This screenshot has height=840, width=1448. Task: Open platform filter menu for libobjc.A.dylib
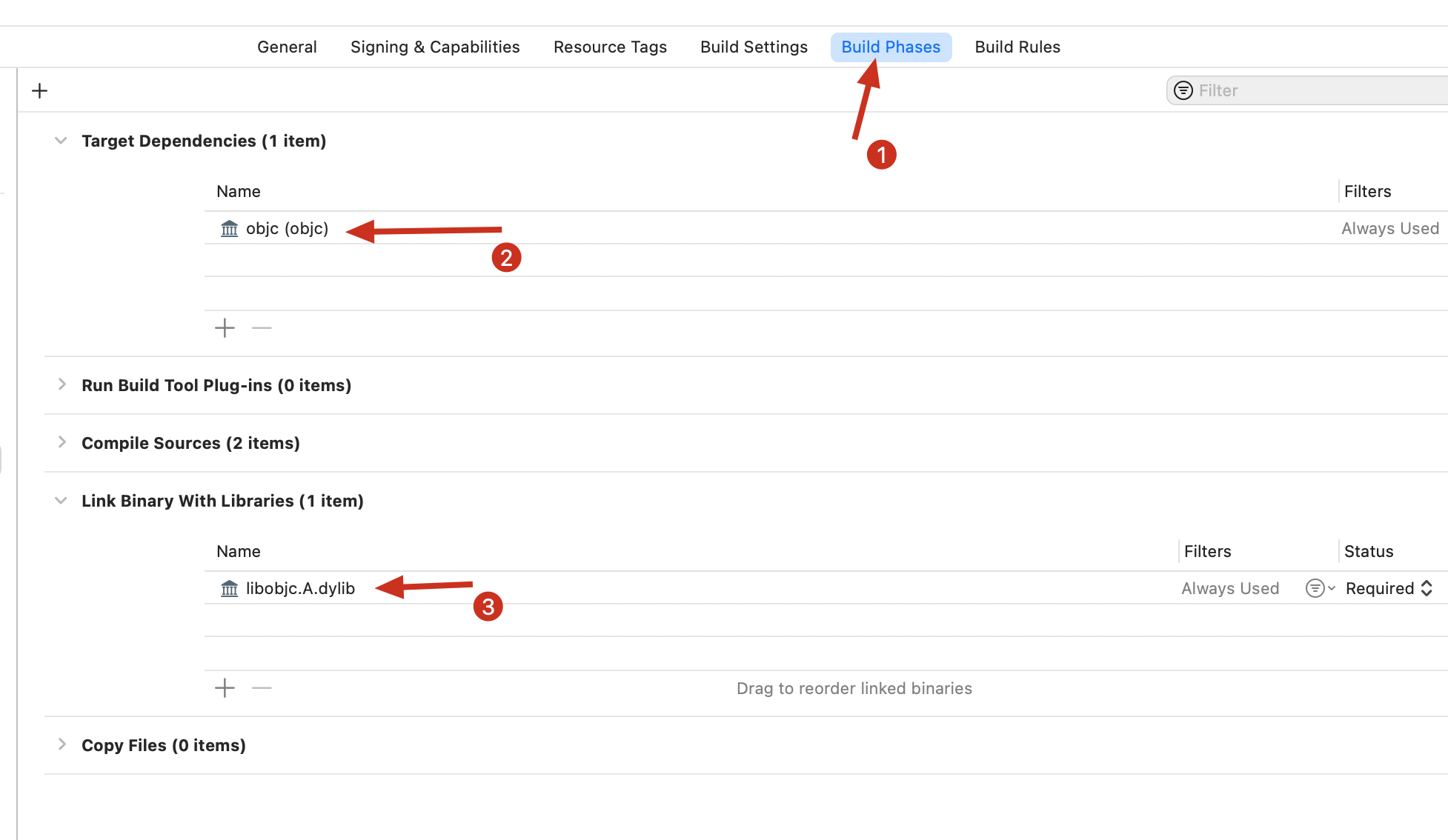tap(1320, 588)
